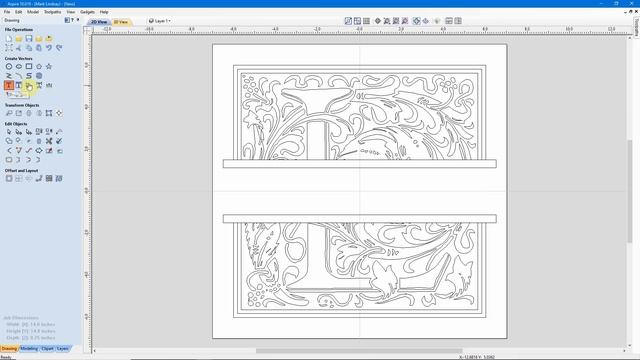Select the Auto Layout Text tool
The height and width of the screenshot is (360, 640).
pos(19,85)
